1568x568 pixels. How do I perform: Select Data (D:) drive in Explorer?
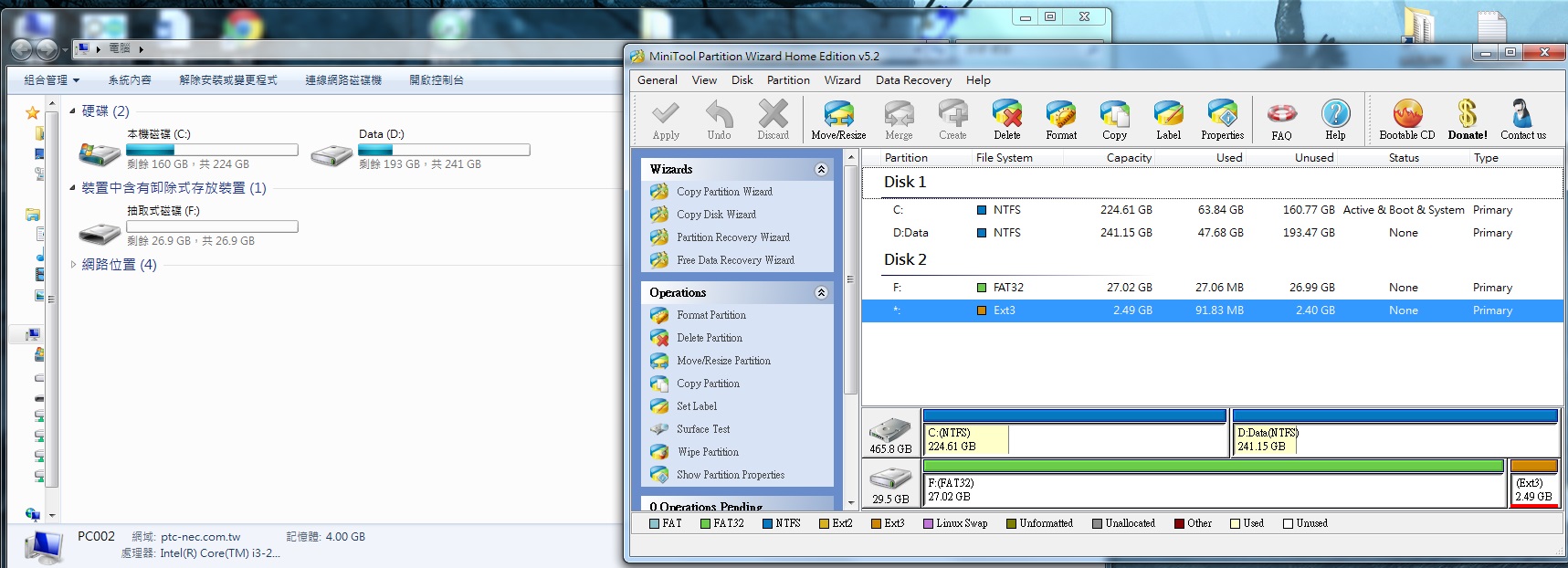click(x=420, y=150)
